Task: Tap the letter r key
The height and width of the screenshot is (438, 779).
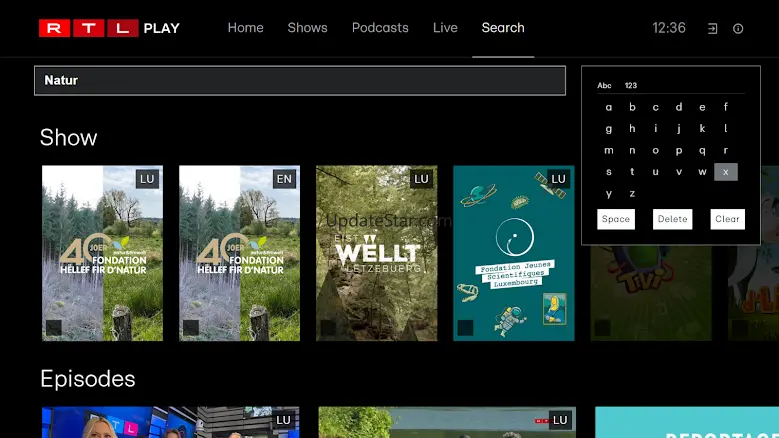Action: tap(725, 150)
